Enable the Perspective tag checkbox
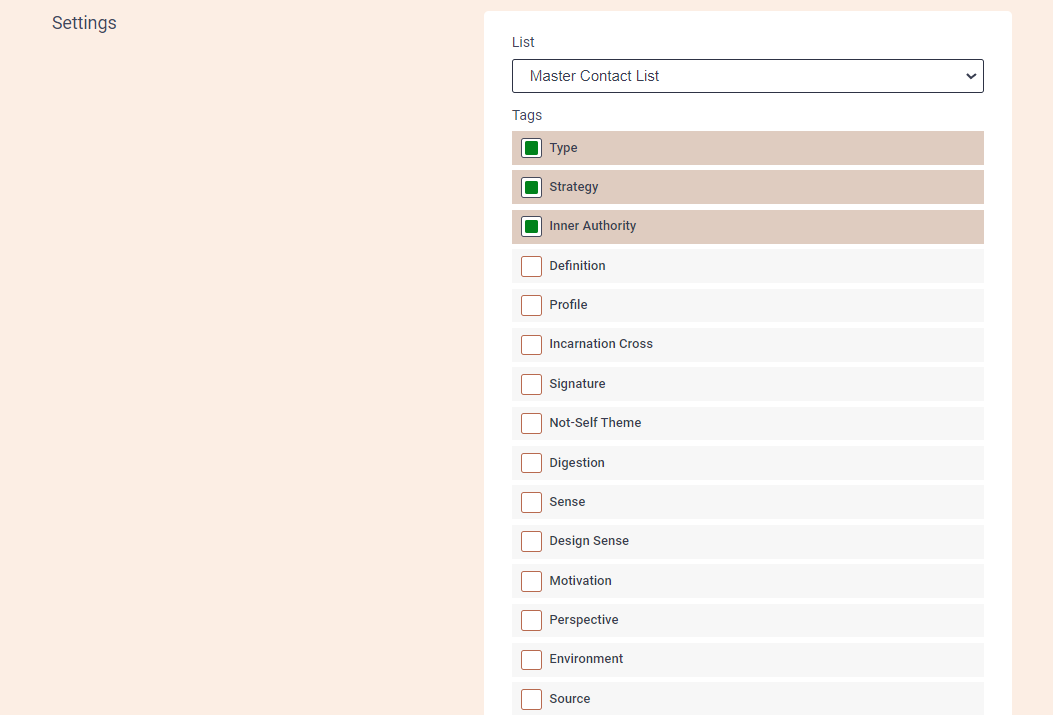 531,620
